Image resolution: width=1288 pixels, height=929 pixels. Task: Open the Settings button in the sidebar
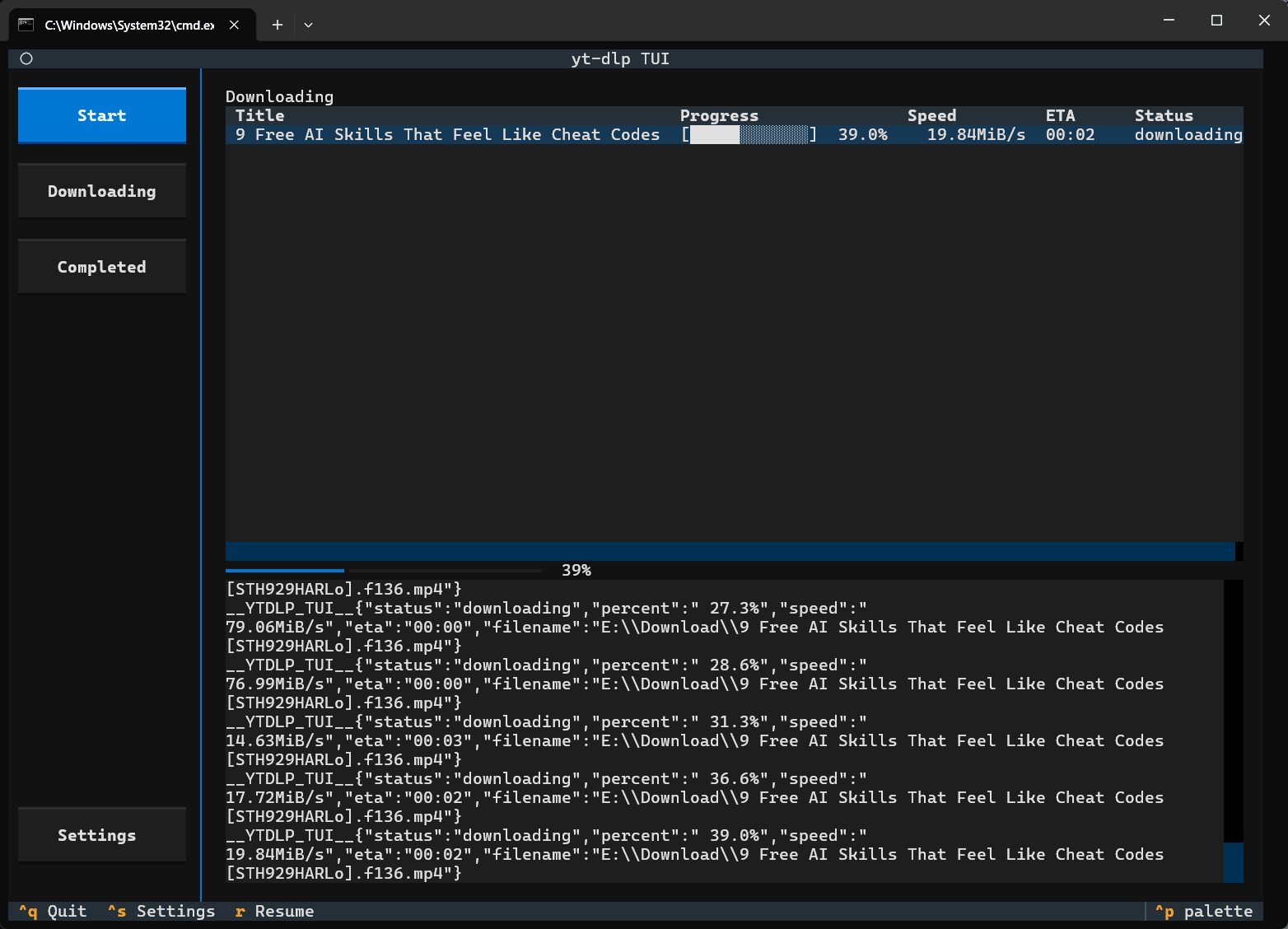[x=102, y=835]
